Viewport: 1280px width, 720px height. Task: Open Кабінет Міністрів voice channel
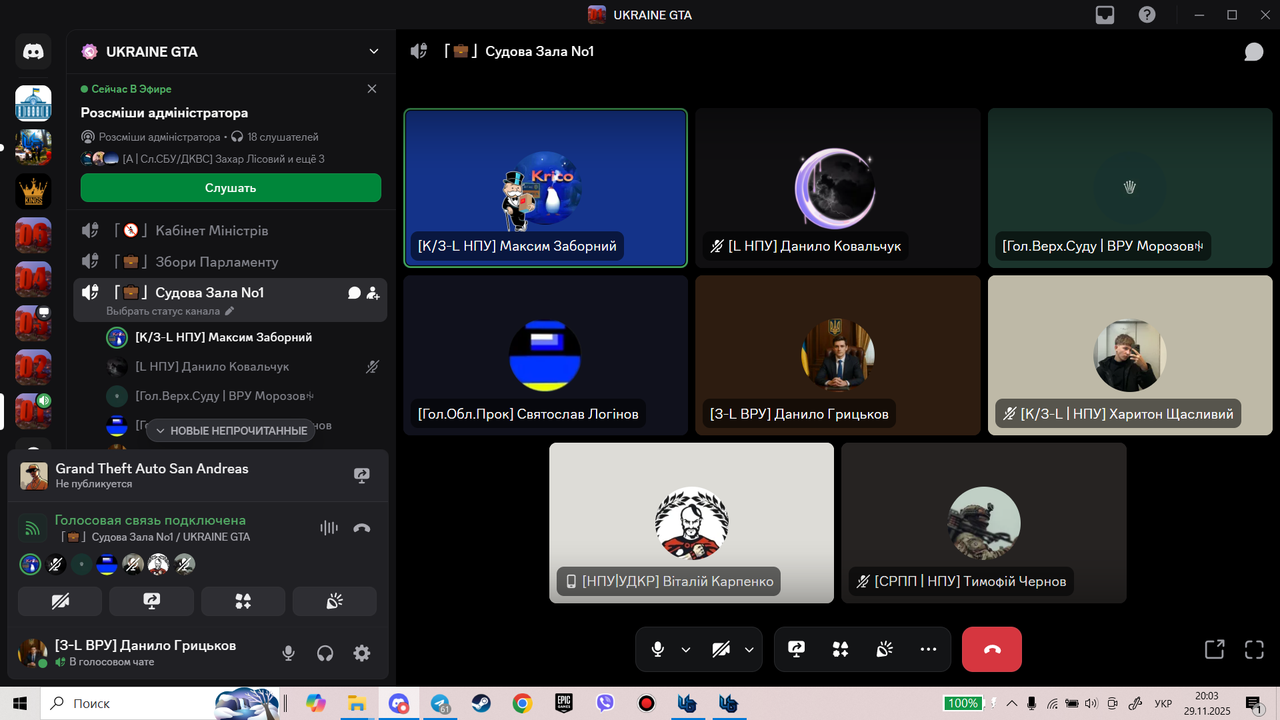[230, 230]
